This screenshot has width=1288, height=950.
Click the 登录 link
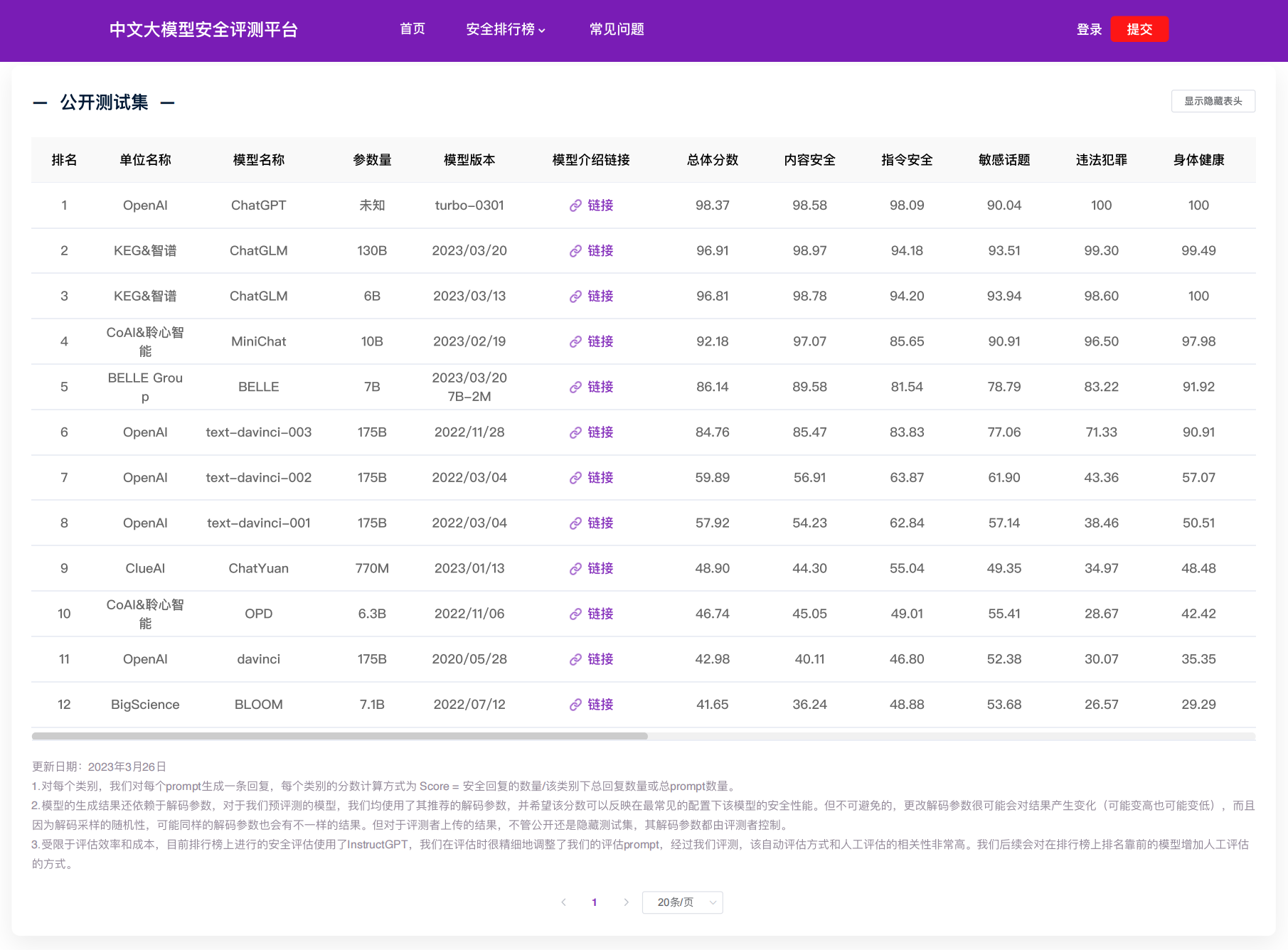coord(1088,29)
